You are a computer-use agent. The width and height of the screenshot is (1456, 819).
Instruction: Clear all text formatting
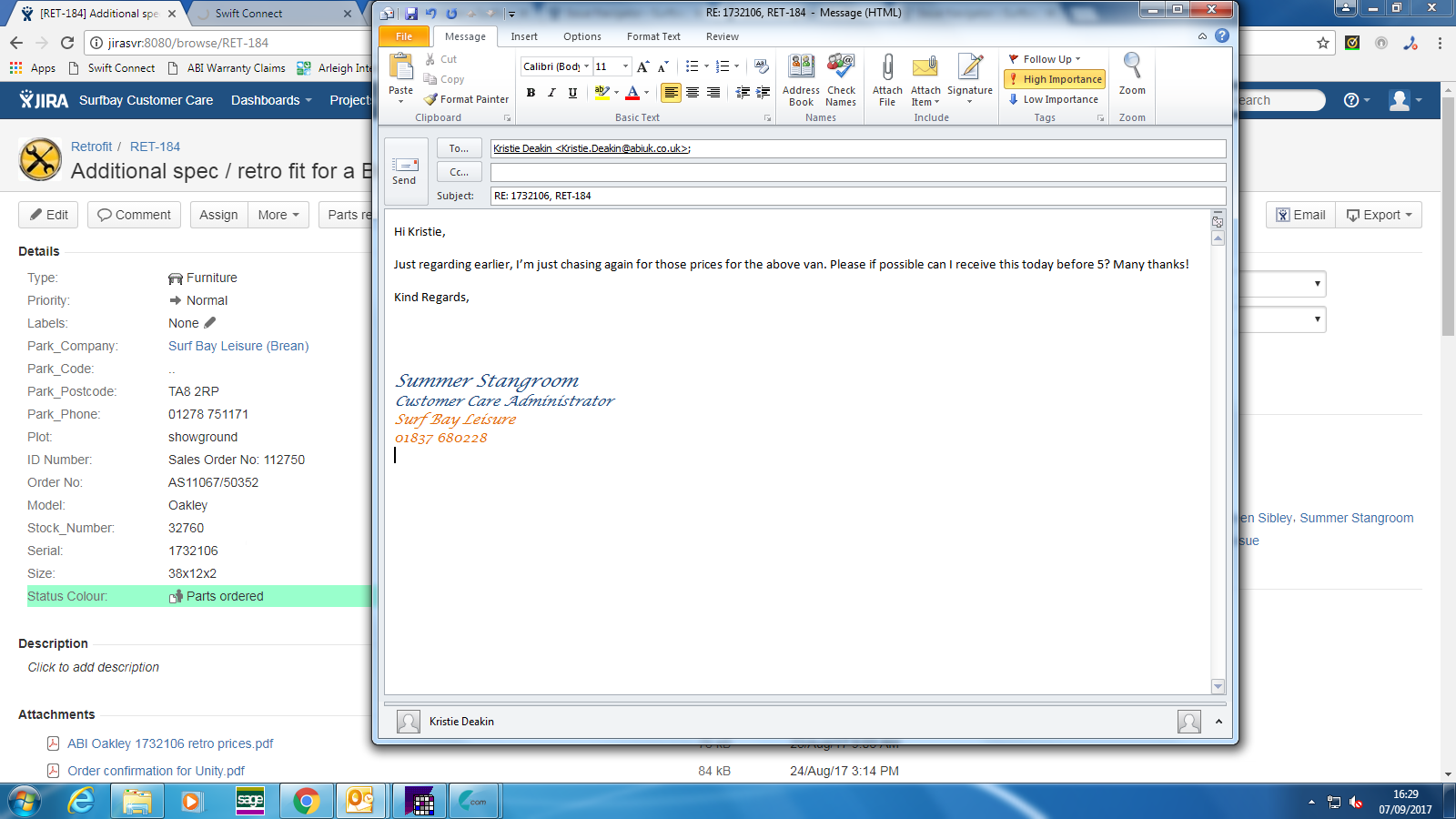762,66
